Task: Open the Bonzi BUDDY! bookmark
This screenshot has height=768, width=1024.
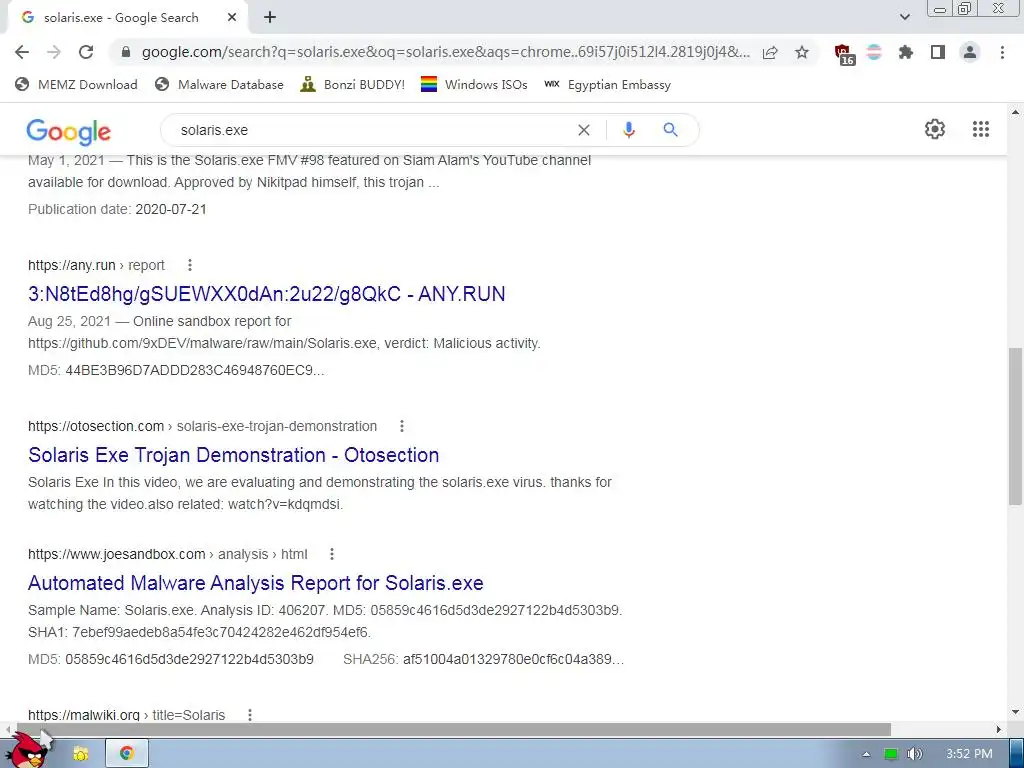Action: tap(353, 84)
